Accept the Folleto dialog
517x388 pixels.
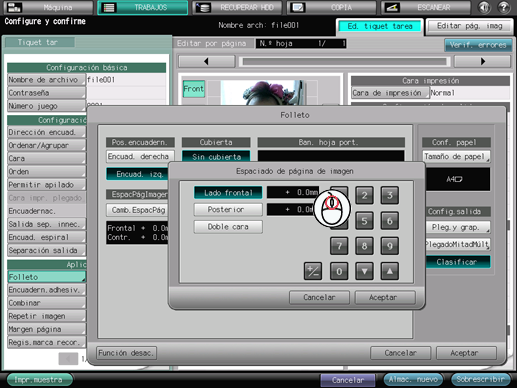pyautogui.click(x=466, y=353)
